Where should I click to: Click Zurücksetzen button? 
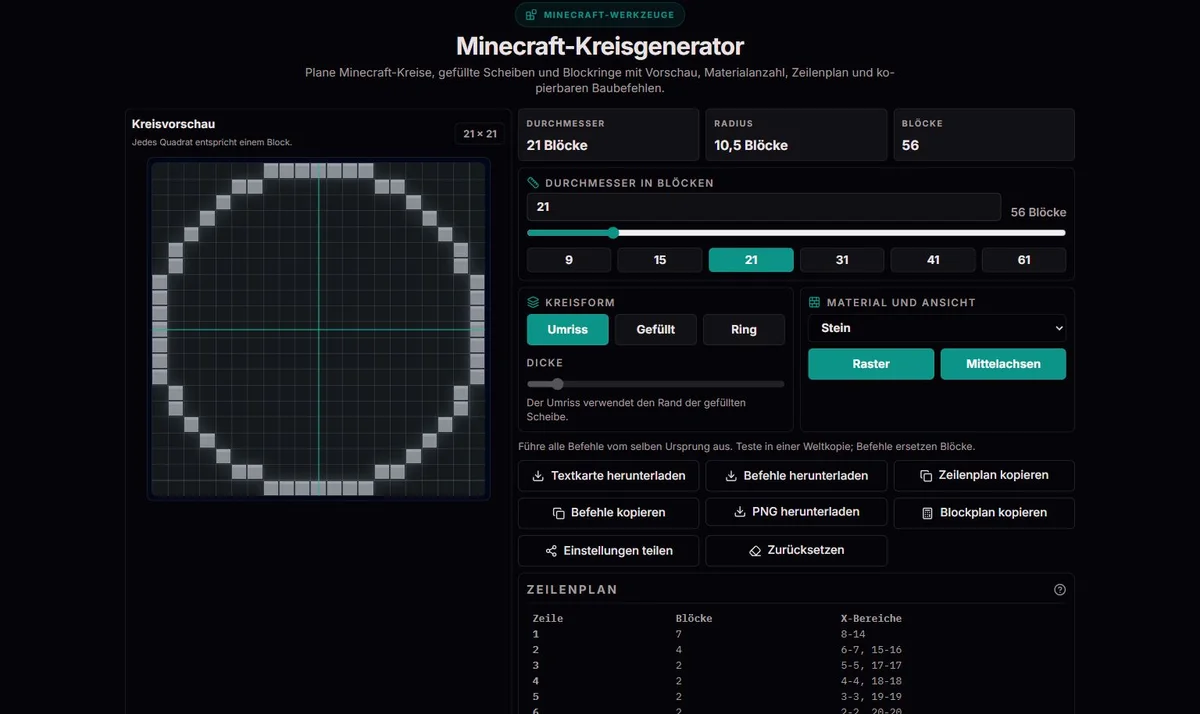point(796,551)
